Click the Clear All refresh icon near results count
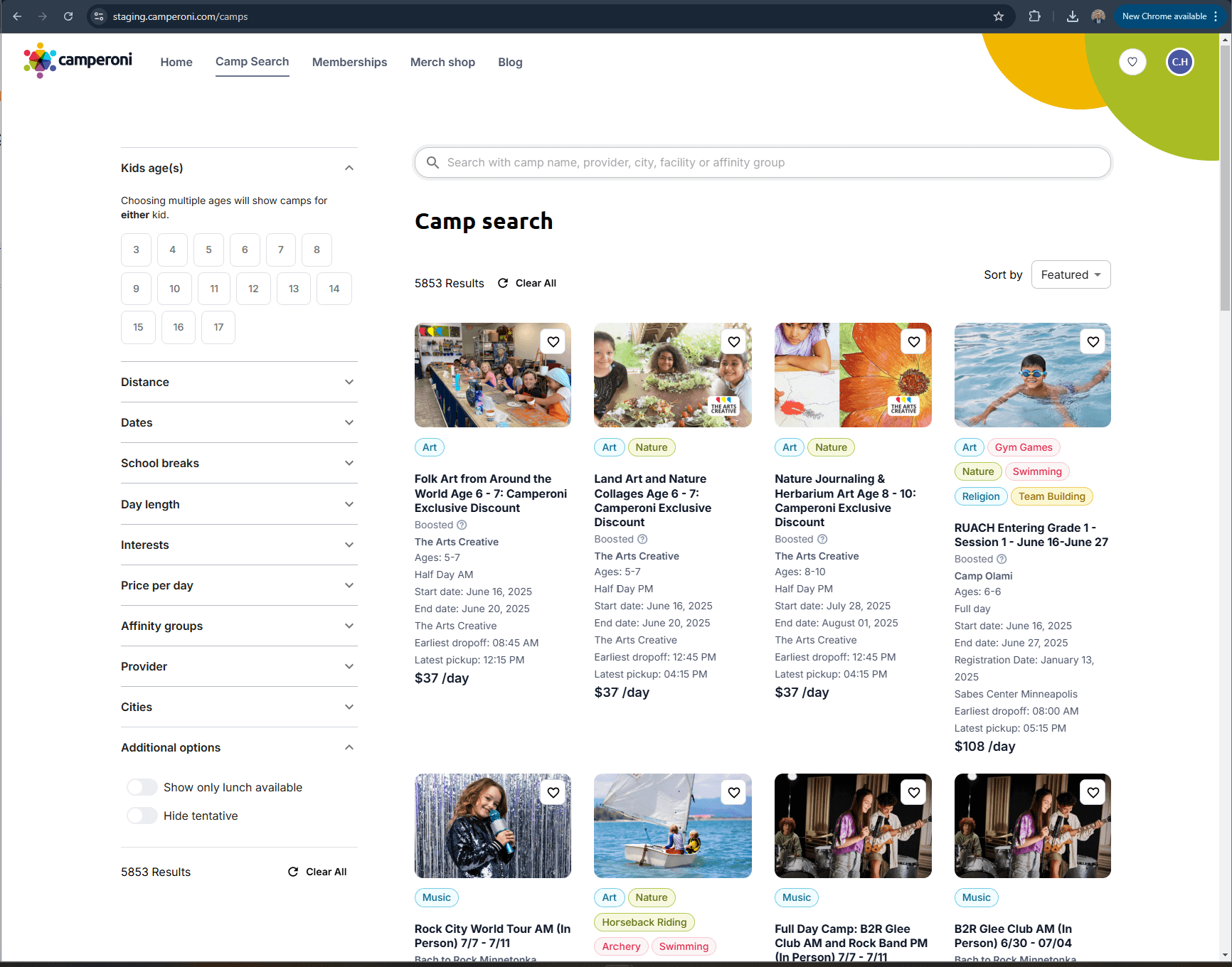Image resolution: width=1232 pixels, height=967 pixels. (504, 282)
